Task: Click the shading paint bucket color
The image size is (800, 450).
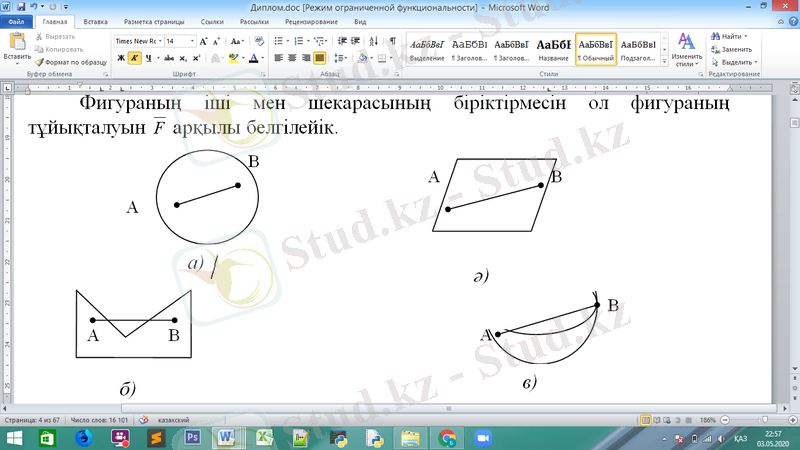Action: [x=363, y=58]
